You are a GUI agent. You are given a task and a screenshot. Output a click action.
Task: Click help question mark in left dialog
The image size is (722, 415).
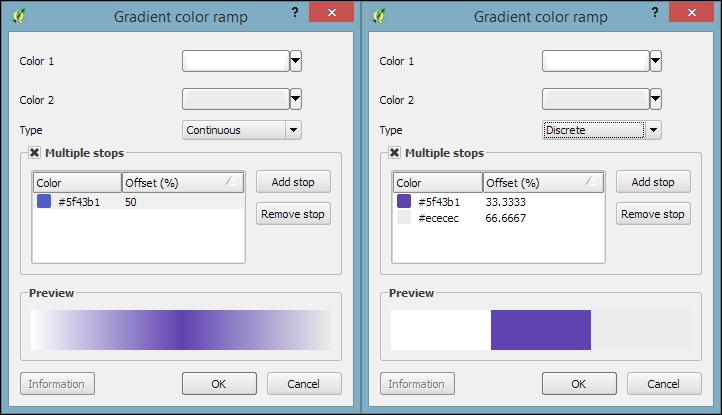coord(295,12)
